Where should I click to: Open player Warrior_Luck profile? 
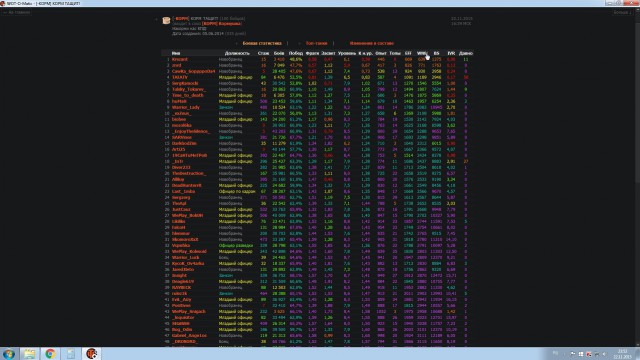pyautogui.click(x=186, y=258)
